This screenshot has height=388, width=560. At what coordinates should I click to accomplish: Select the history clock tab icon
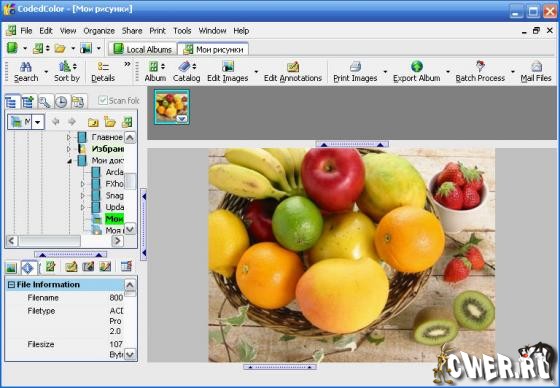pos(61,102)
